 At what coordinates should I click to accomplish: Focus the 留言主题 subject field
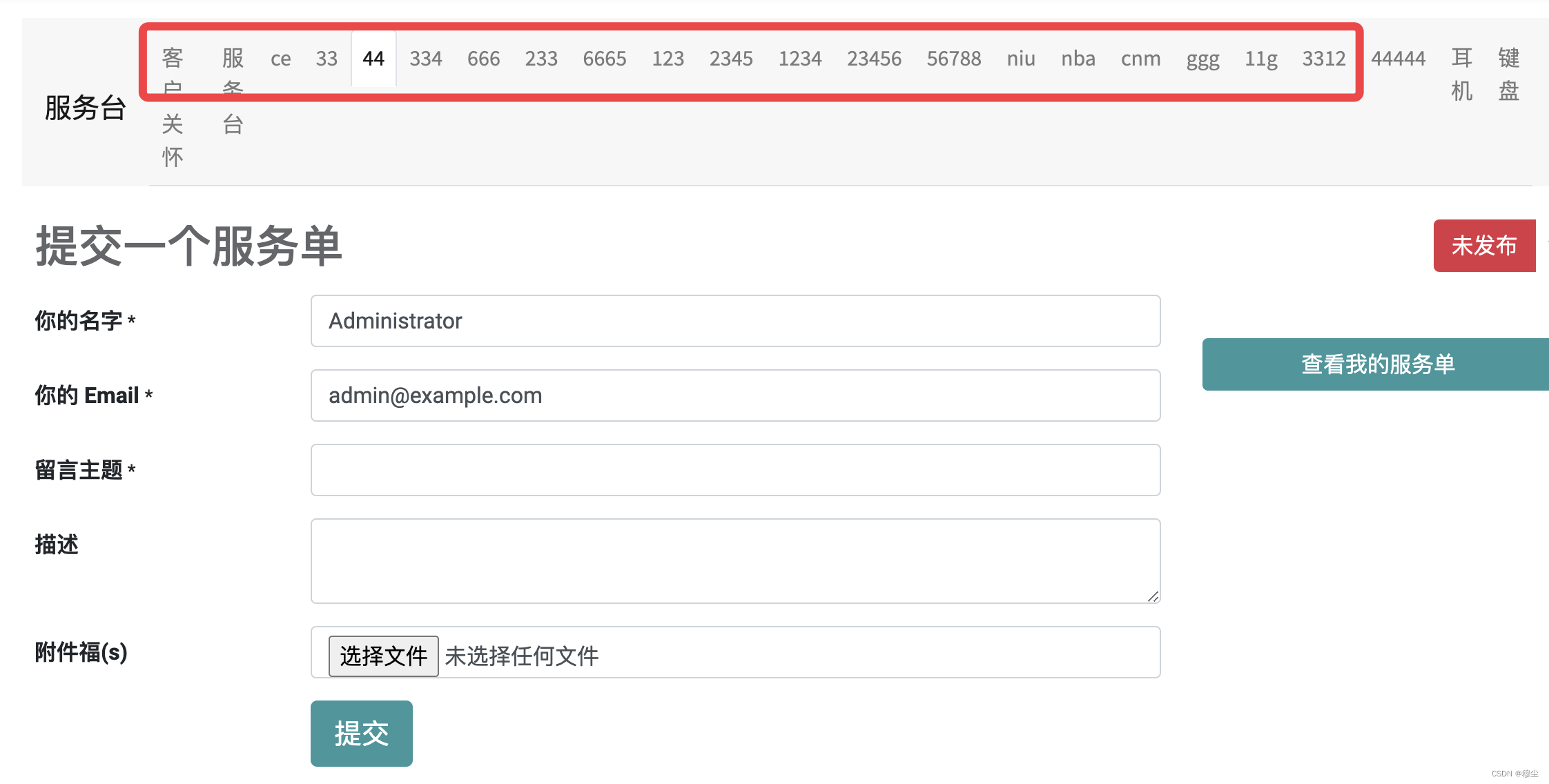pos(734,470)
